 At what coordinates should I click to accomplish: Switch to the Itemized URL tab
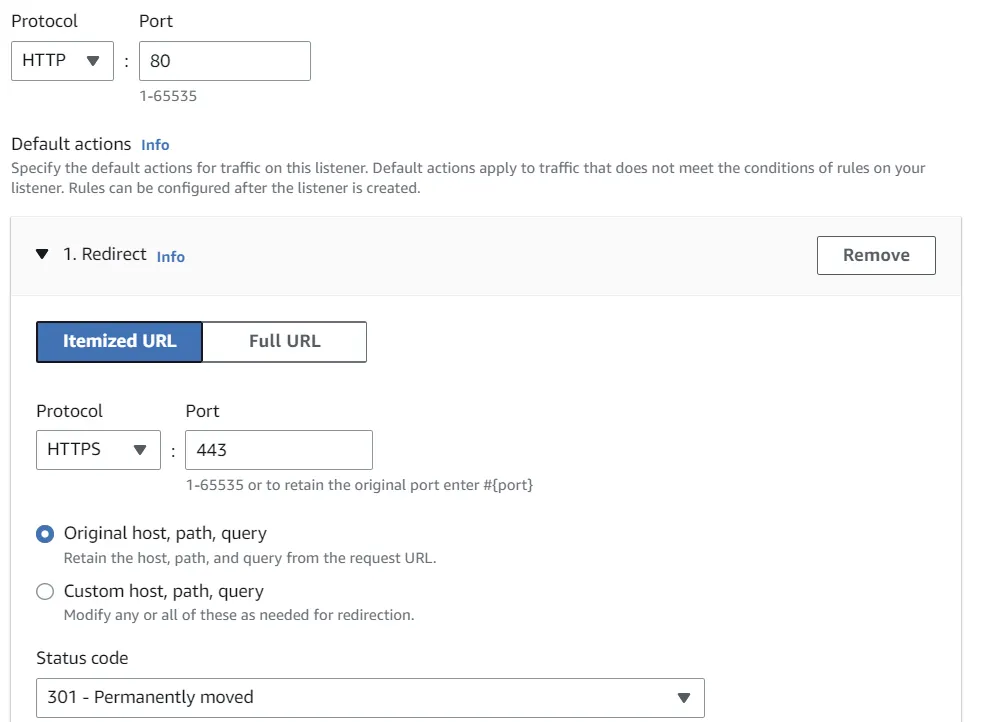pyautogui.click(x=119, y=341)
